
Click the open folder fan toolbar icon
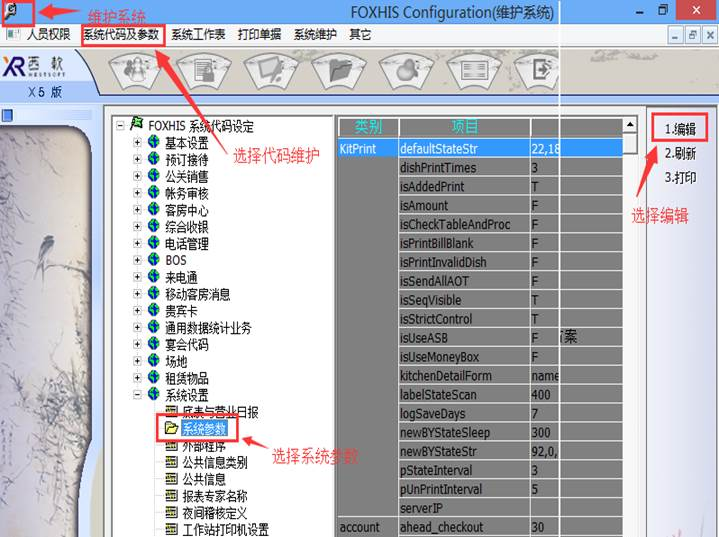338,70
